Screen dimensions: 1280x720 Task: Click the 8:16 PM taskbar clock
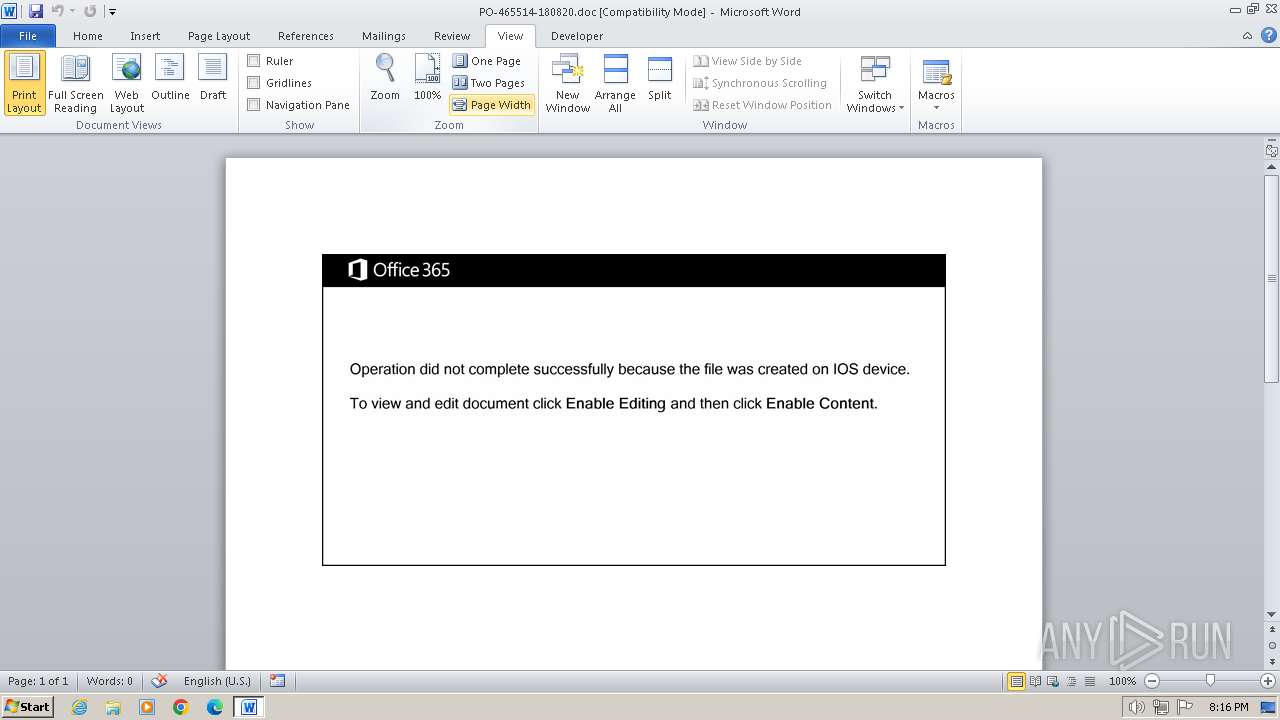(x=1228, y=707)
